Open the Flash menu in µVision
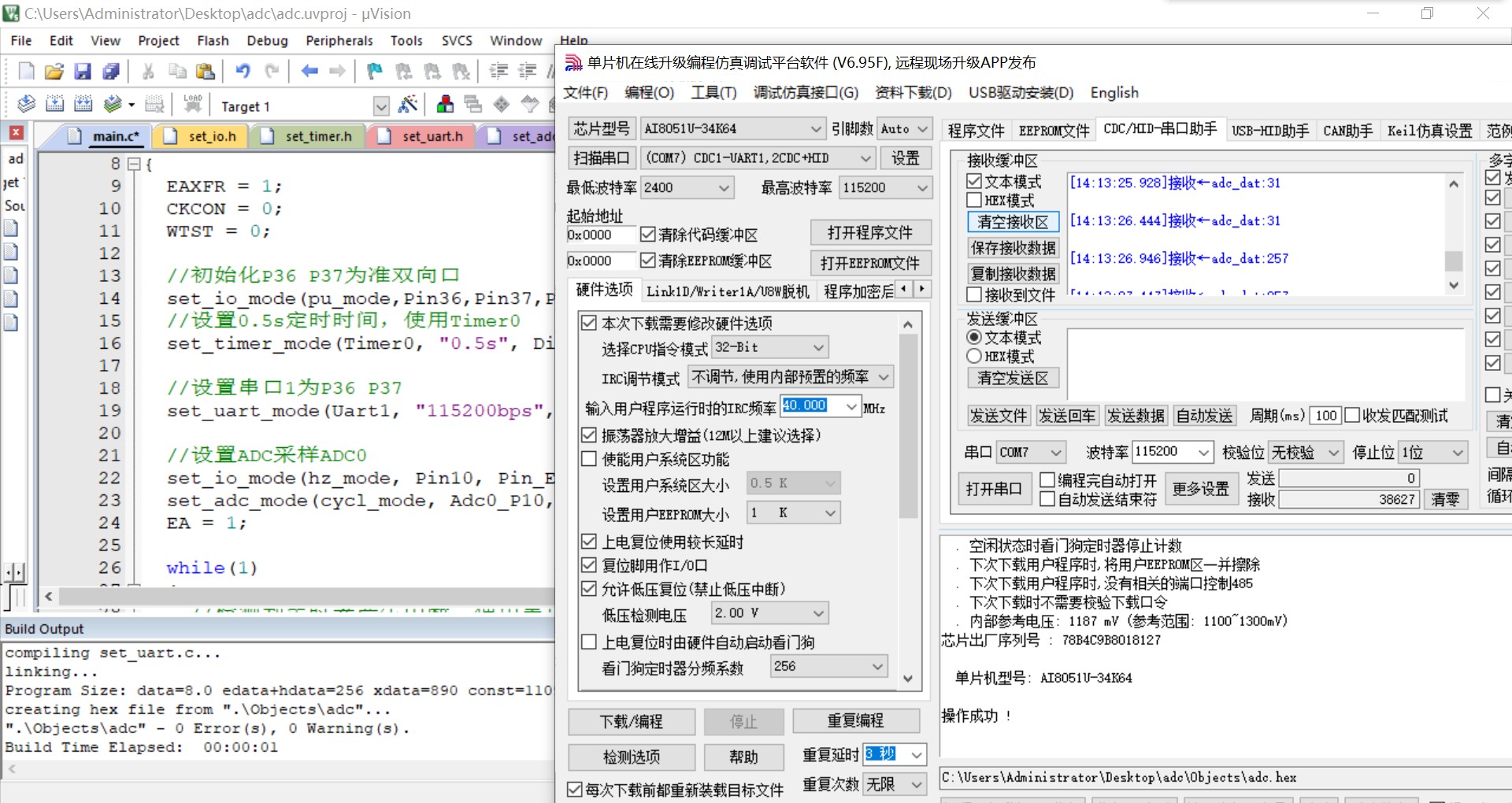This screenshot has height=803, width=1512. point(213,41)
